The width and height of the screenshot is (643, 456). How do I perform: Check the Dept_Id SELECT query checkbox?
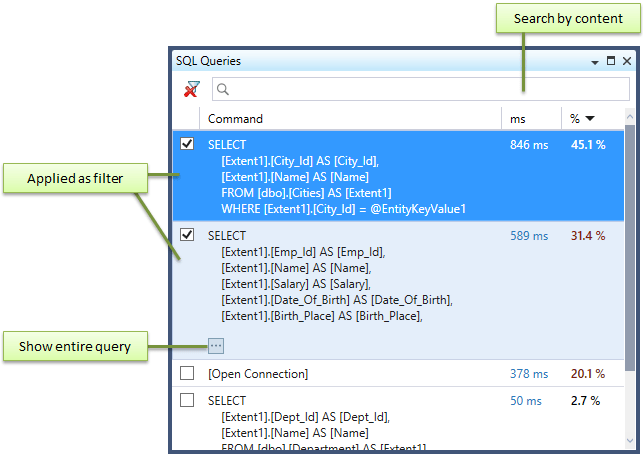click(x=187, y=400)
